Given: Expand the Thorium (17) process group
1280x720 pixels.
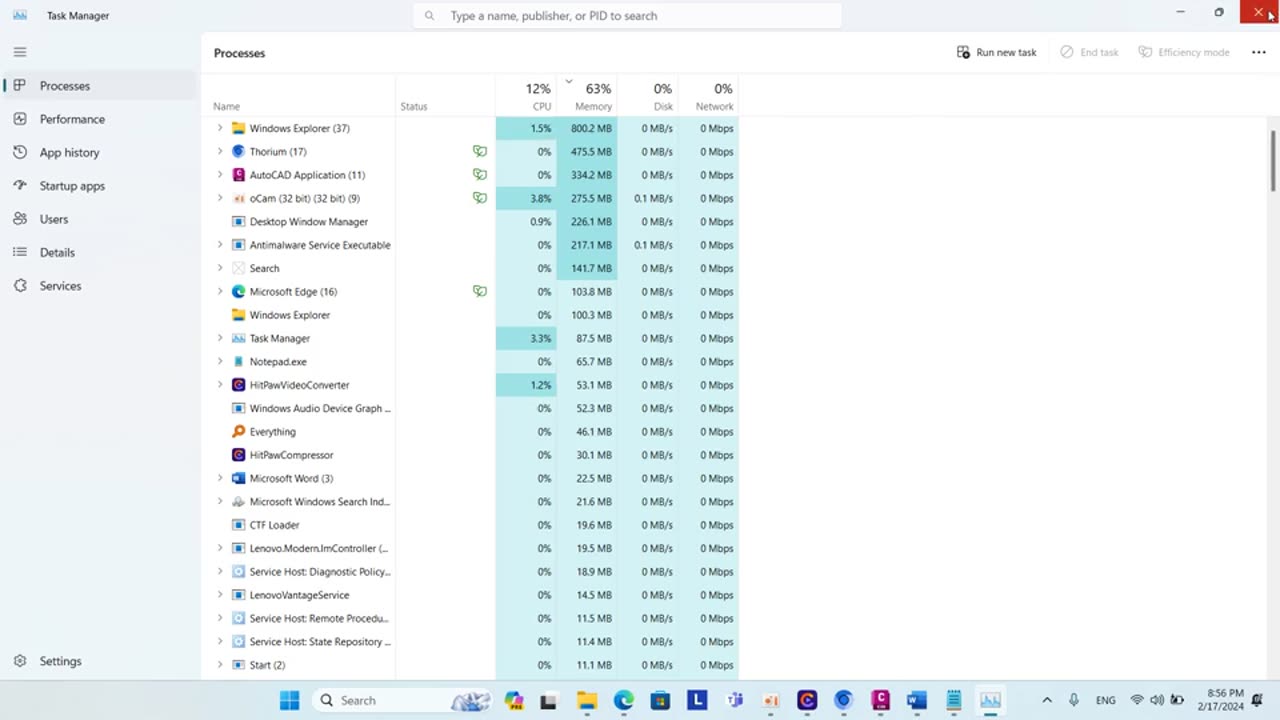Looking at the screenshot, I should (220, 151).
